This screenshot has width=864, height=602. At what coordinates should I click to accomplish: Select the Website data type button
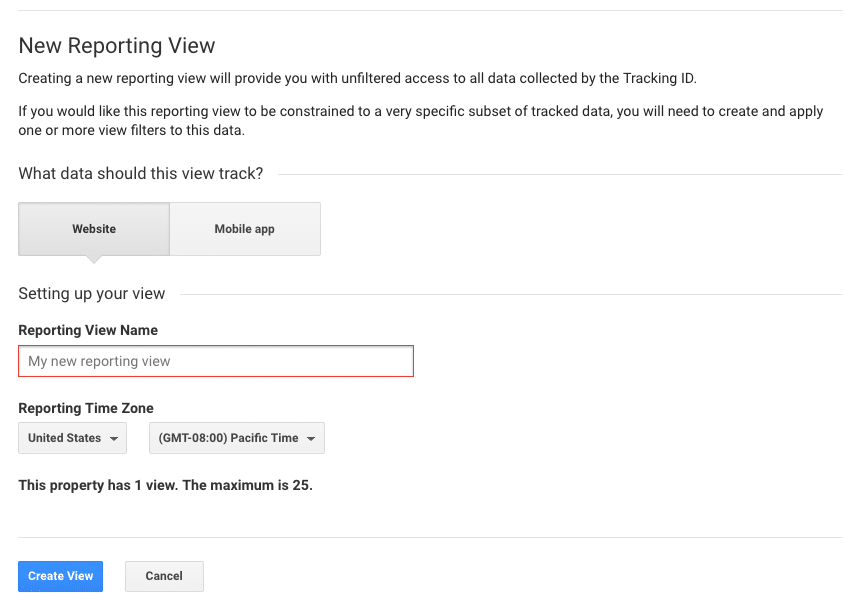(94, 229)
